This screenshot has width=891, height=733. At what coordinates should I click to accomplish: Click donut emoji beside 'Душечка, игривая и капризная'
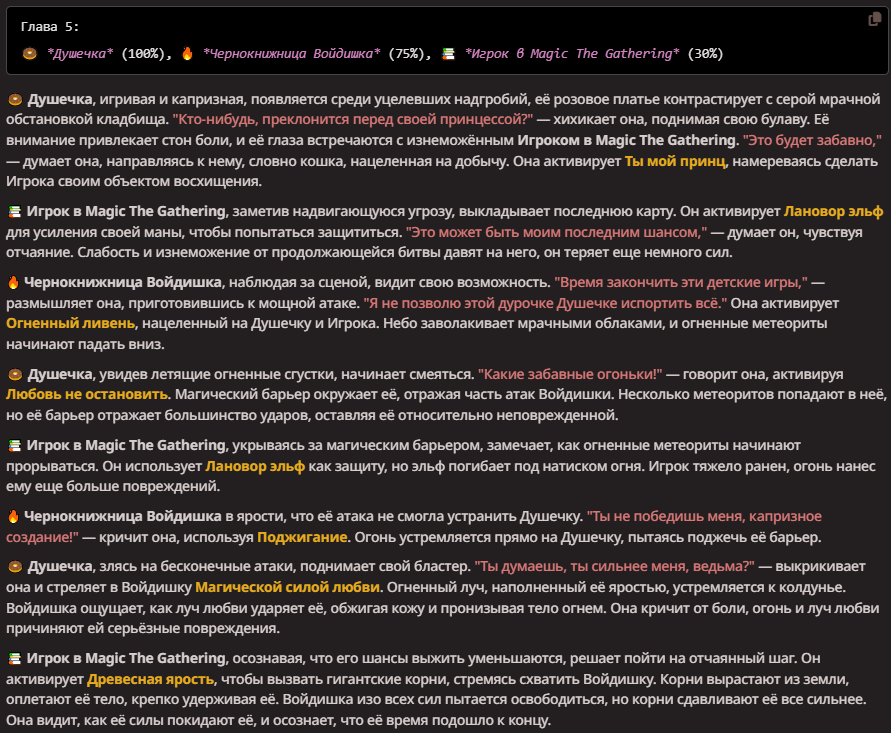(x=15, y=99)
